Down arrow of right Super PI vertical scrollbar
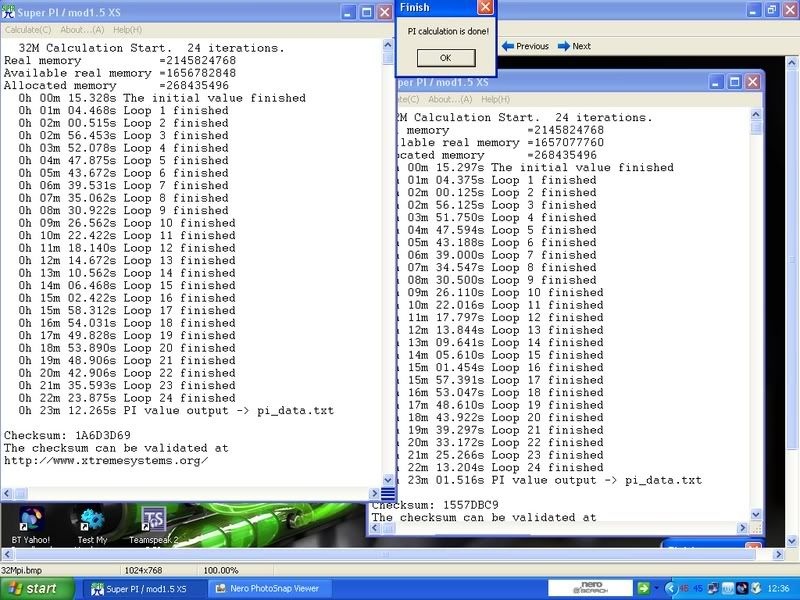This screenshot has width=800, height=600. (x=756, y=514)
